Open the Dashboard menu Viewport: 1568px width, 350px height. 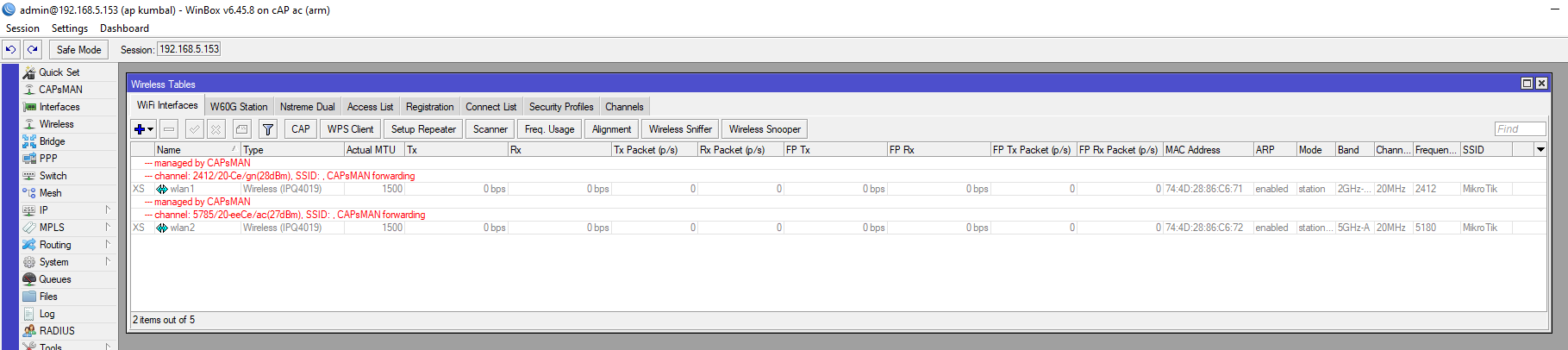click(x=124, y=28)
